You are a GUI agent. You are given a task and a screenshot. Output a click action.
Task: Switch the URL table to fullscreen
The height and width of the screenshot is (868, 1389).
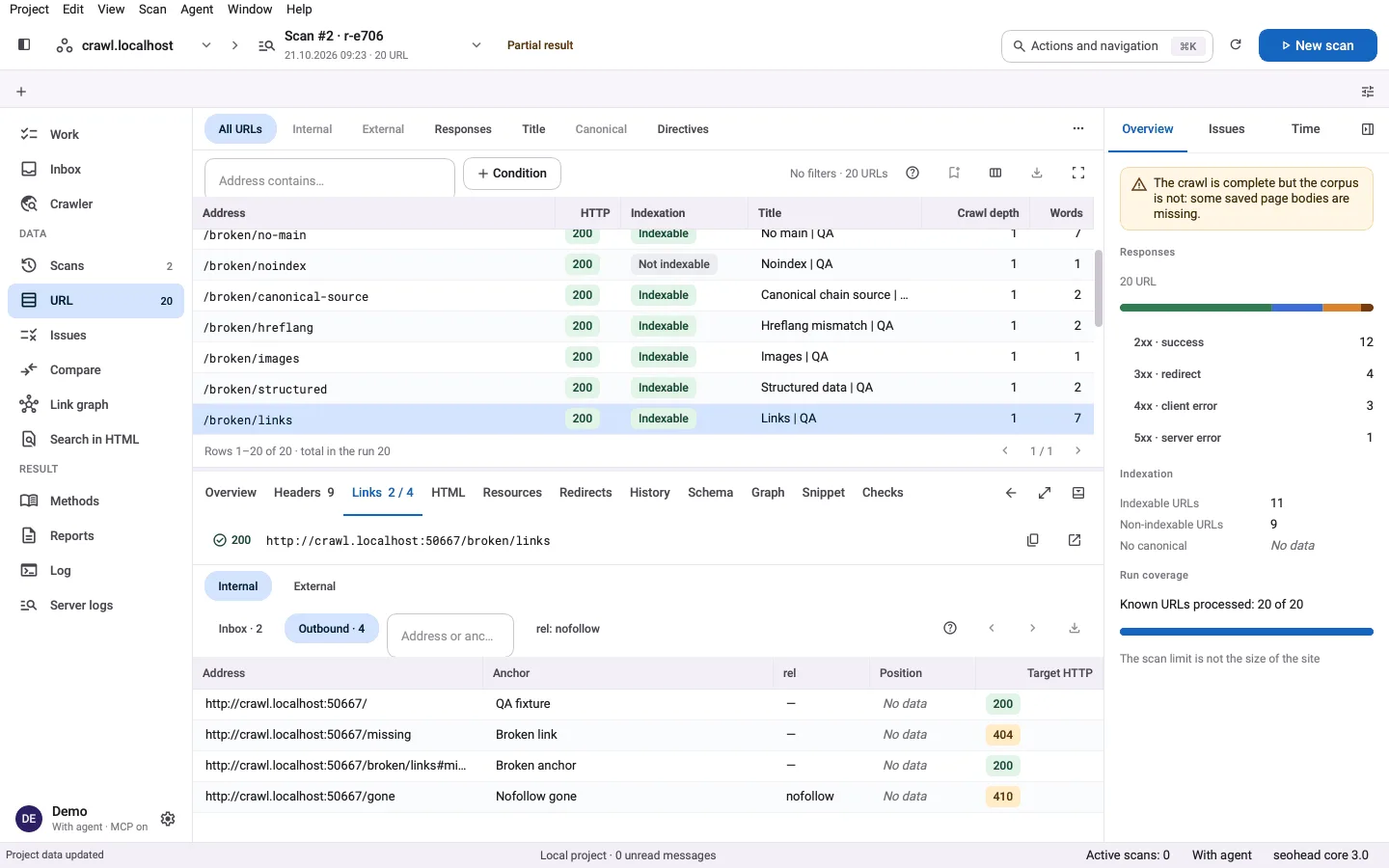click(x=1078, y=174)
